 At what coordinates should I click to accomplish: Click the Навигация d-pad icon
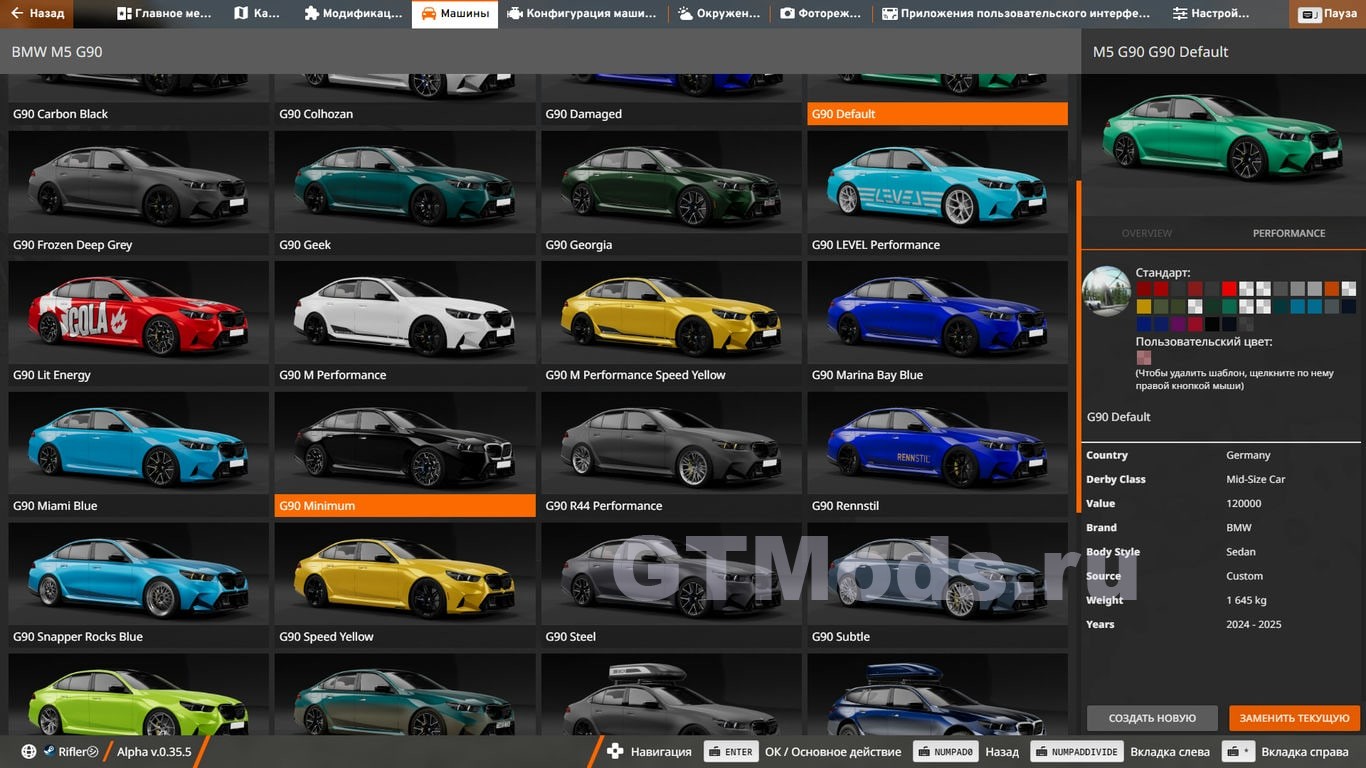click(615, 752)
